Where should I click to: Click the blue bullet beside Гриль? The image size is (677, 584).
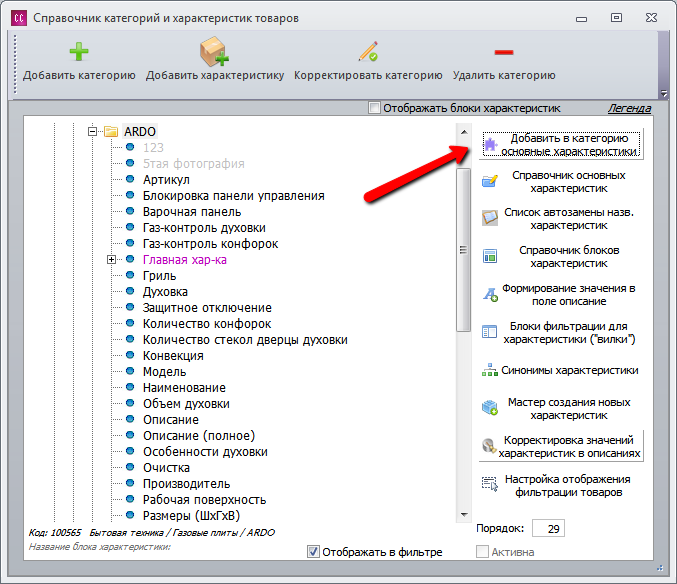point(130,275)
